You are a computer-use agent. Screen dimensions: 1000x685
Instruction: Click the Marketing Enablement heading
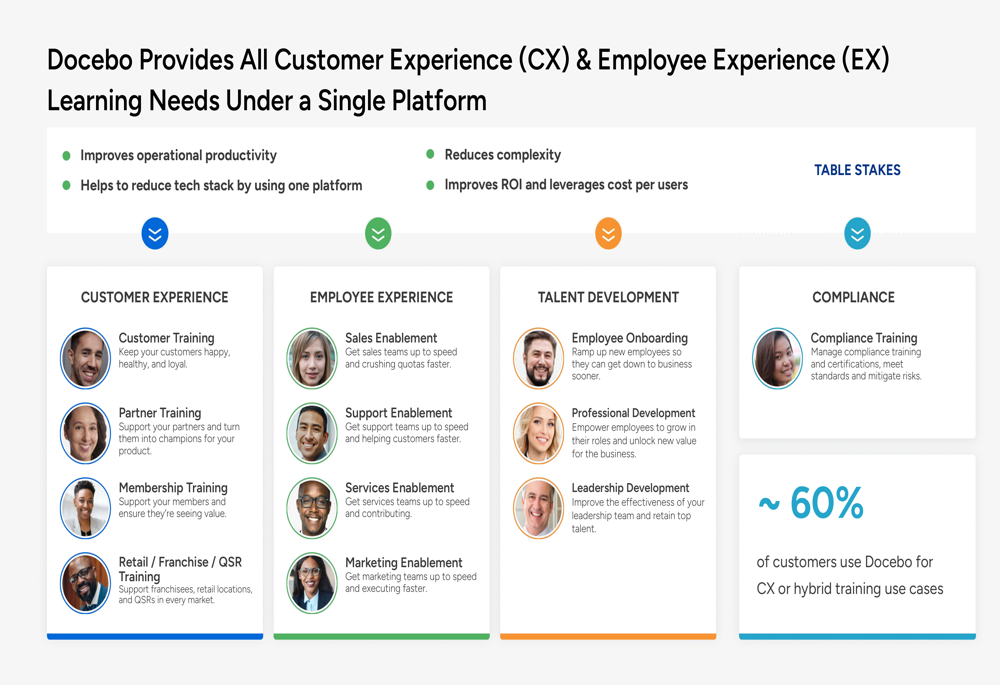pos(404,563)
